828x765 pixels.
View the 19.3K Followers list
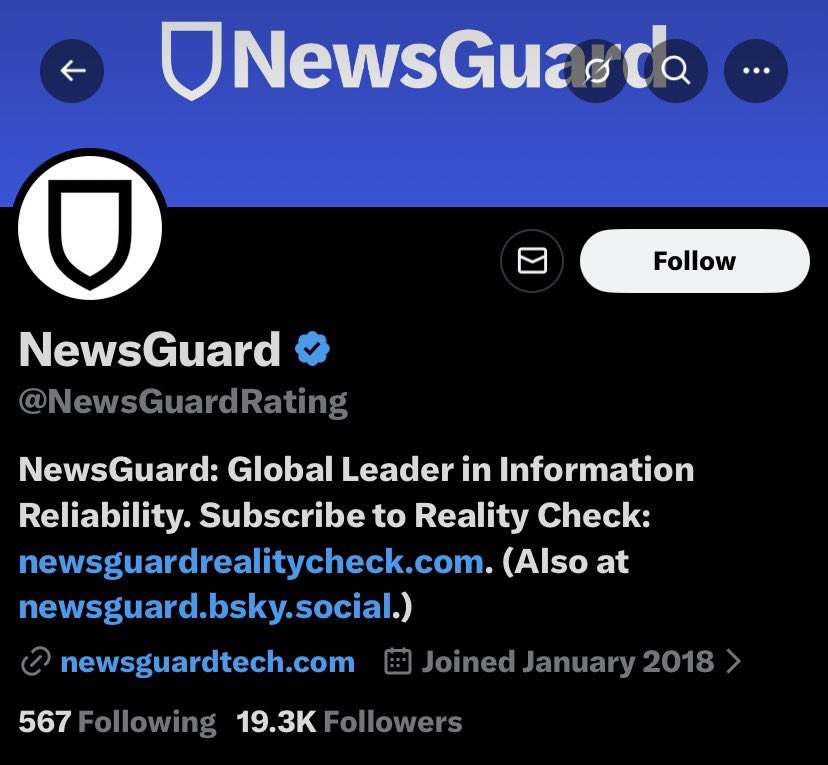coord(349,722)
